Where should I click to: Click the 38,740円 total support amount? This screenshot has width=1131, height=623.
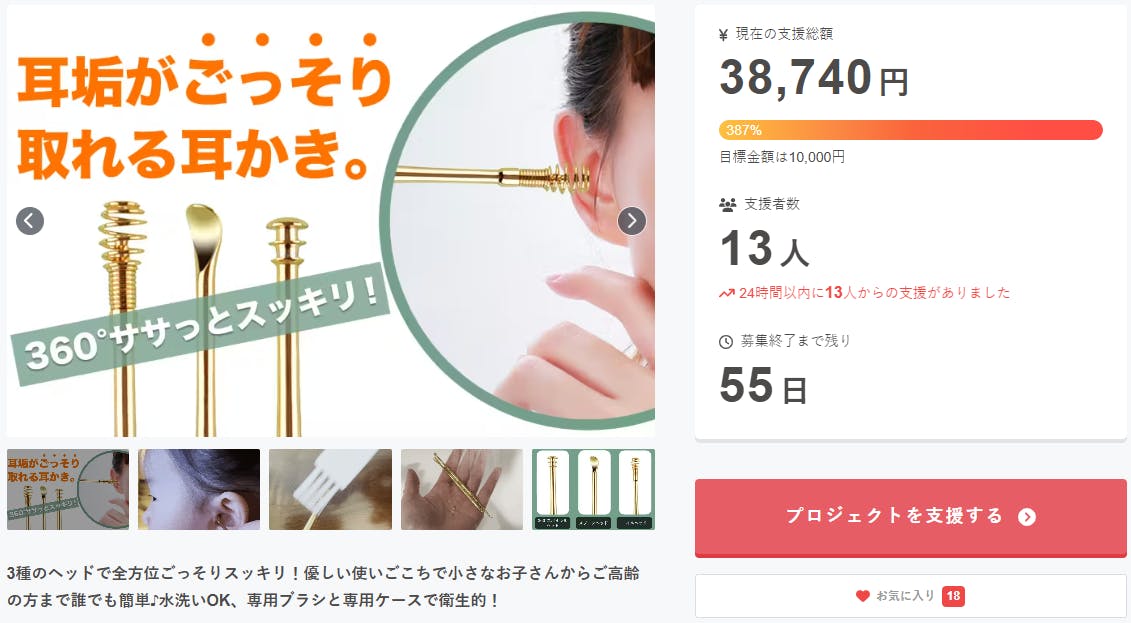point(814,78)
